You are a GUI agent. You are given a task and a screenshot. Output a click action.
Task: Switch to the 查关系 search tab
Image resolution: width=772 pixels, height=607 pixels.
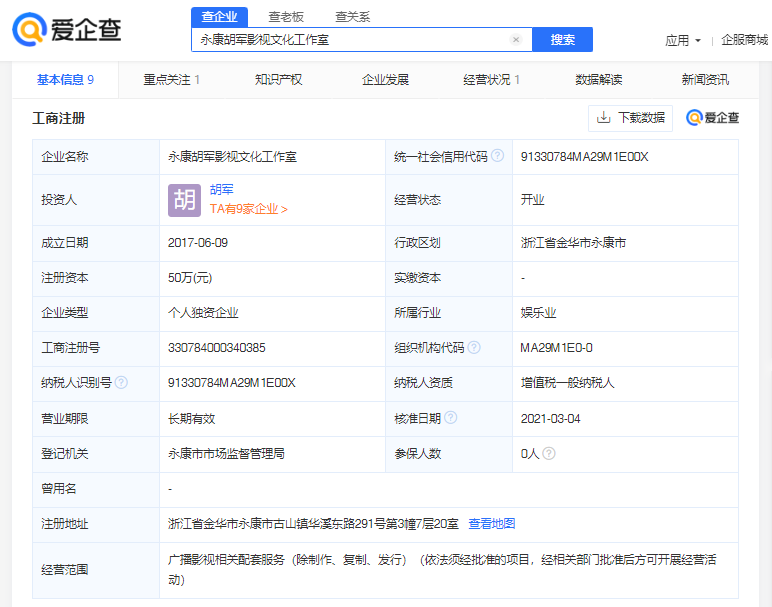(352, 16)
